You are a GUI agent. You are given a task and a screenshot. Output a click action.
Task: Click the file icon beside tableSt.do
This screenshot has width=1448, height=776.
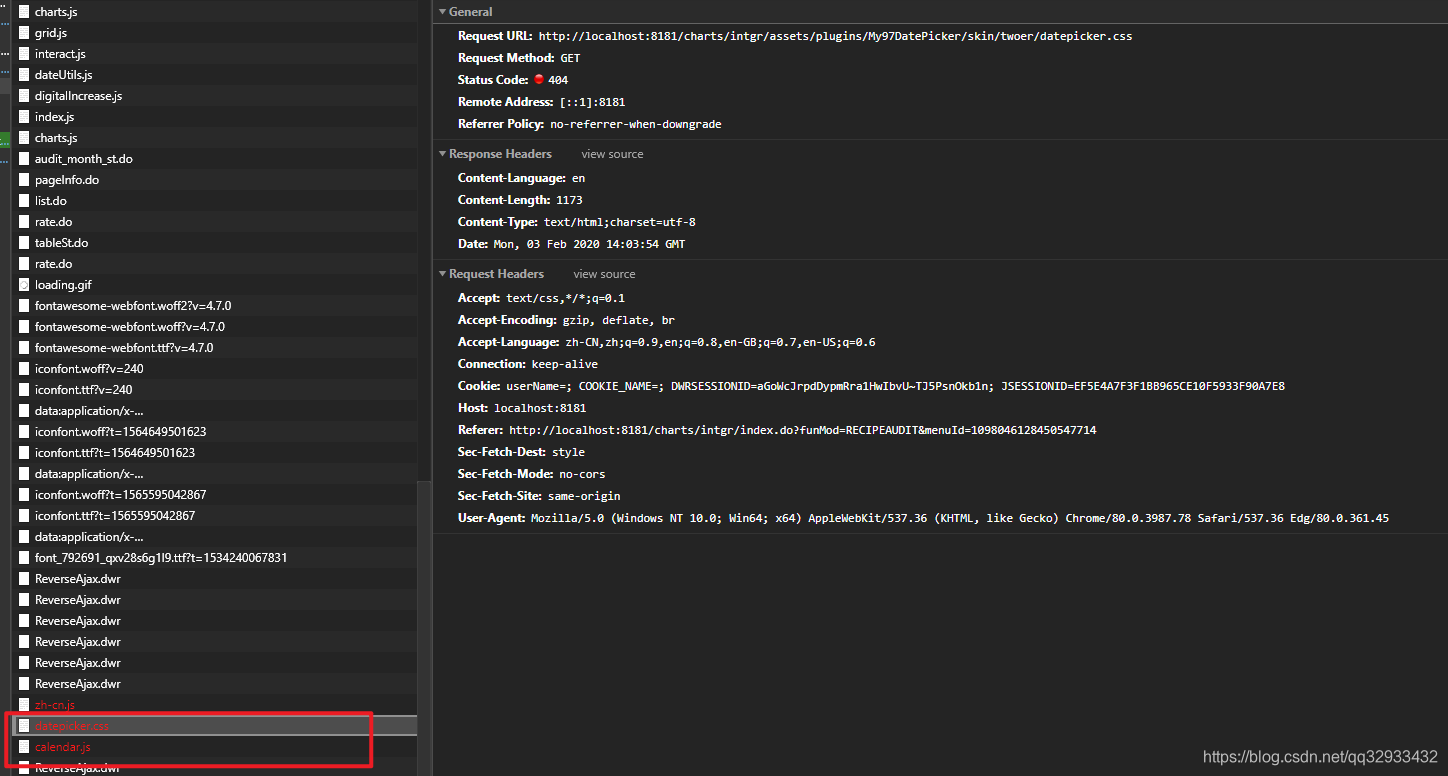24,243
